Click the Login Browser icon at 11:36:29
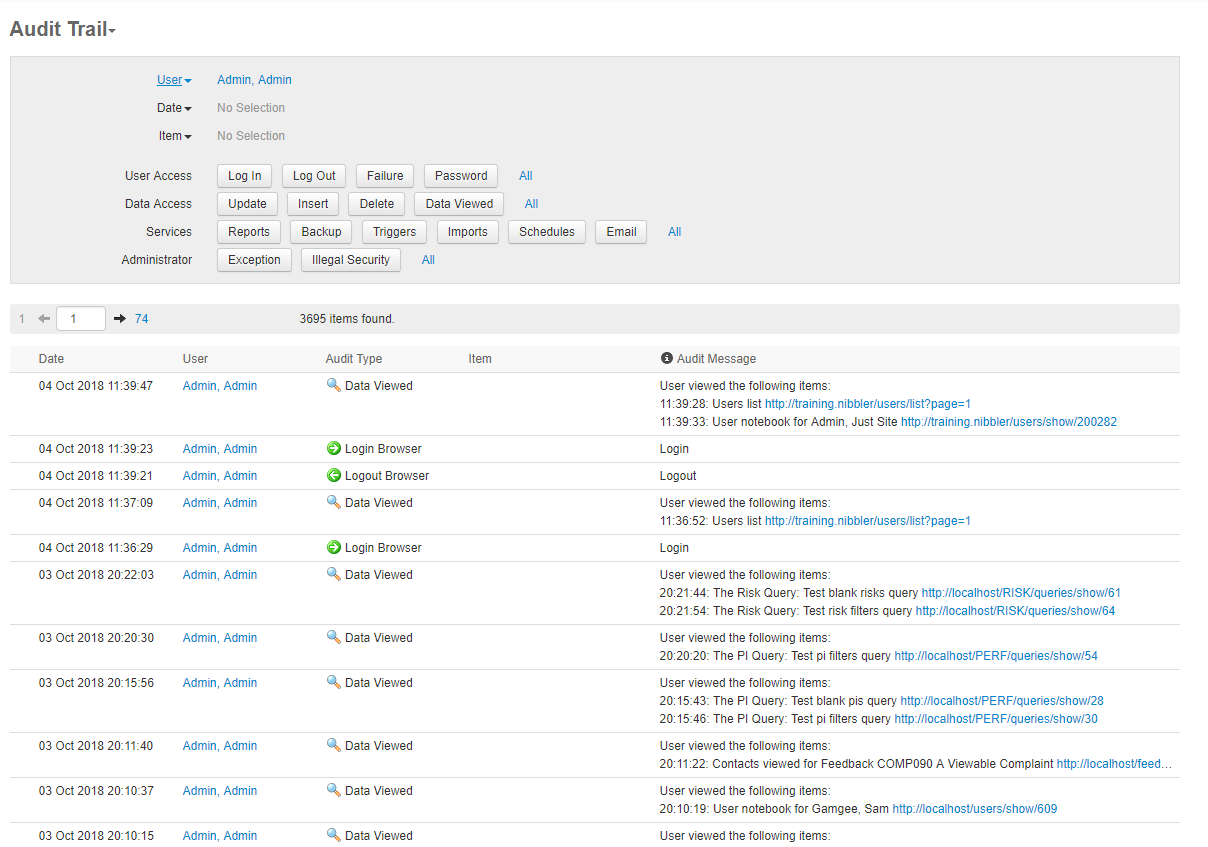The width and height of the screenshot is (1208, 847). point(334,548)
